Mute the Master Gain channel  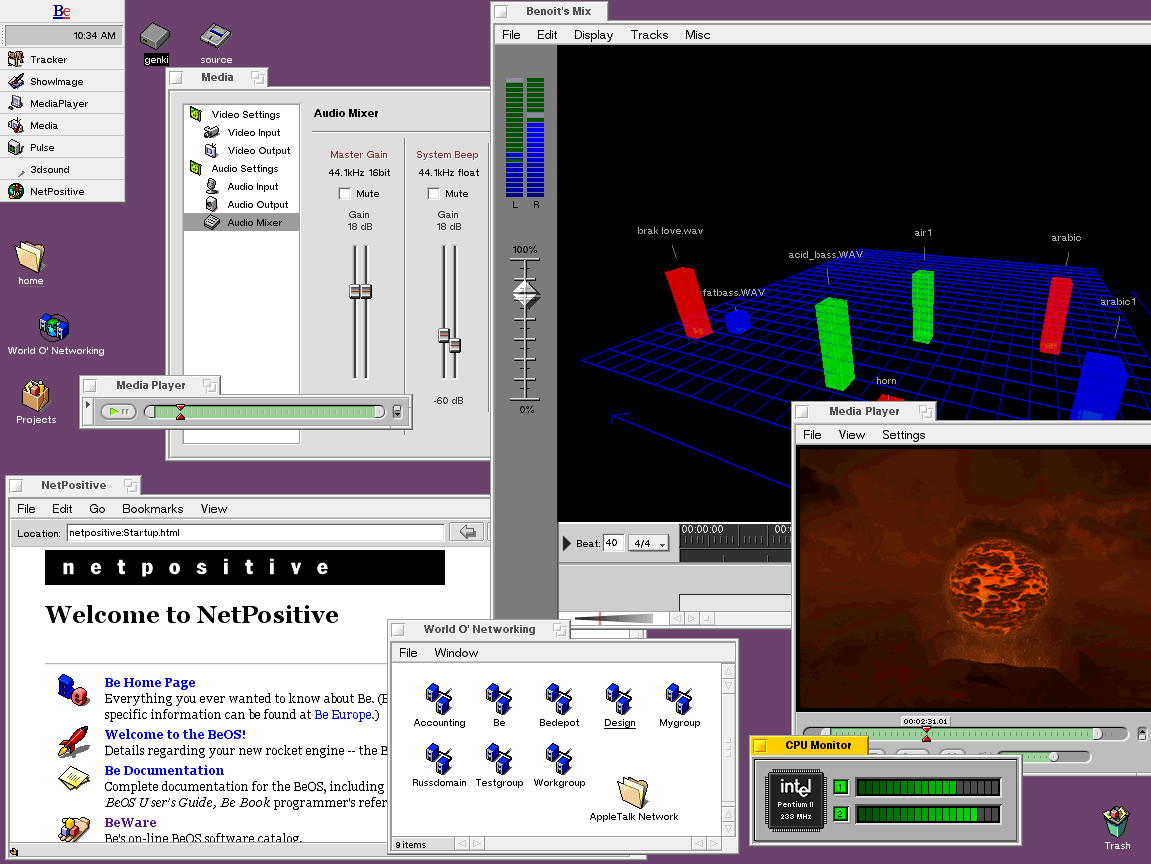(345, 194)
